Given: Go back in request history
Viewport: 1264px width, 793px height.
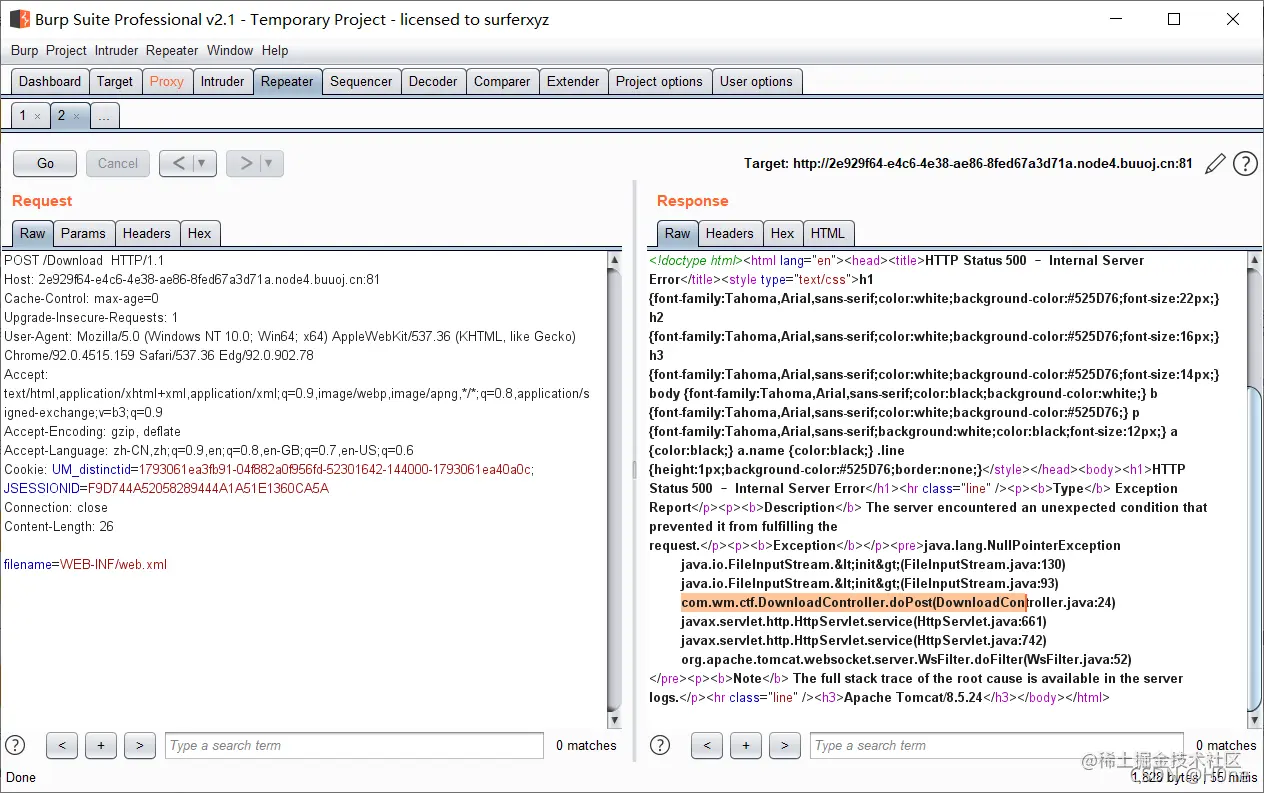Looking at the screenshot, I should click(178, 163).
